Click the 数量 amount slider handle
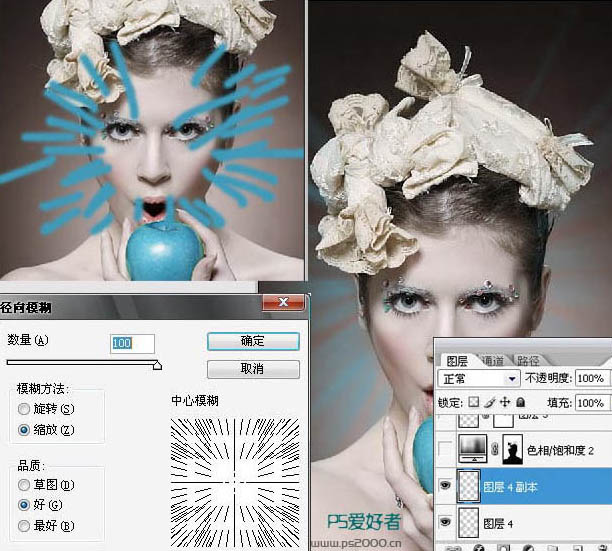612x551 pixels. [156, 365]
